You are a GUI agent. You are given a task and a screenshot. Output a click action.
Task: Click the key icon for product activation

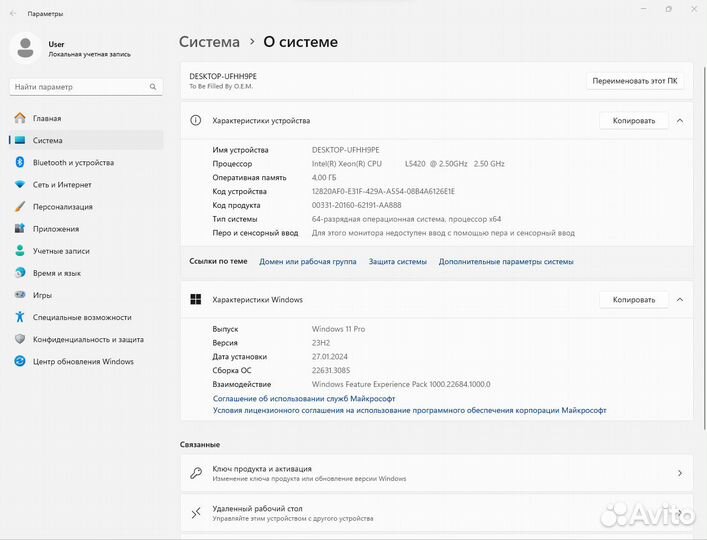[x=196, y=473]
